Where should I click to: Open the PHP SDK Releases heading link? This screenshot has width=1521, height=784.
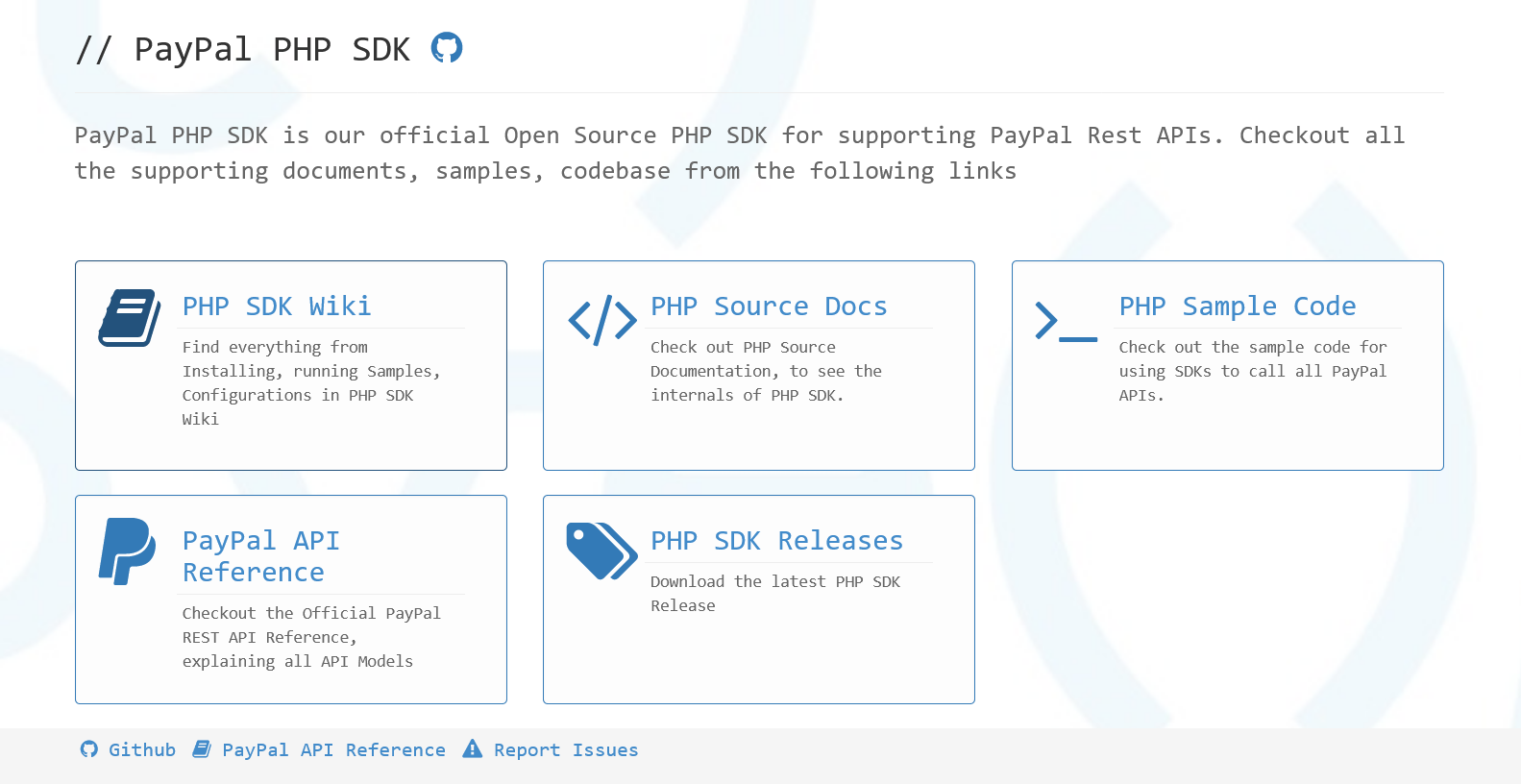pyautogui.click(x=776, y=541)
